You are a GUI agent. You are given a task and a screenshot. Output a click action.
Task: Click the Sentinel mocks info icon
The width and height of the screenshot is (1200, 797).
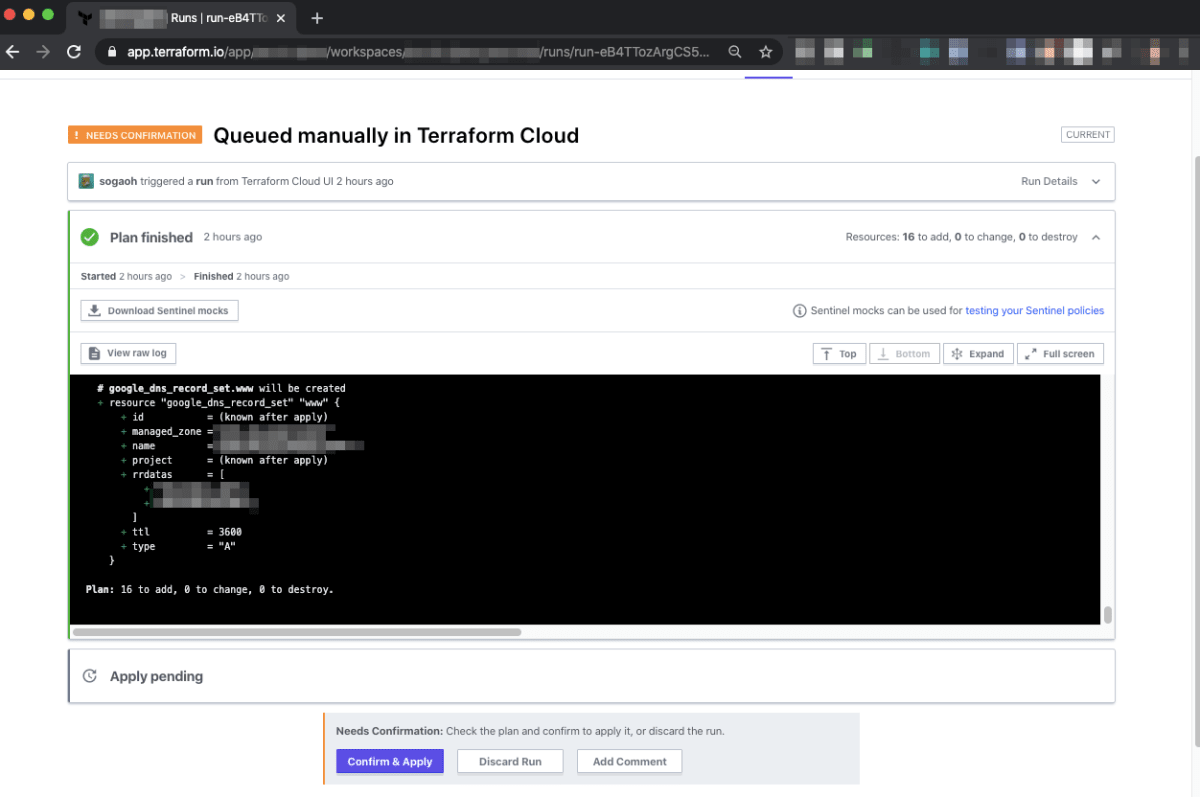pyautogui.click(x=799, y=311)
